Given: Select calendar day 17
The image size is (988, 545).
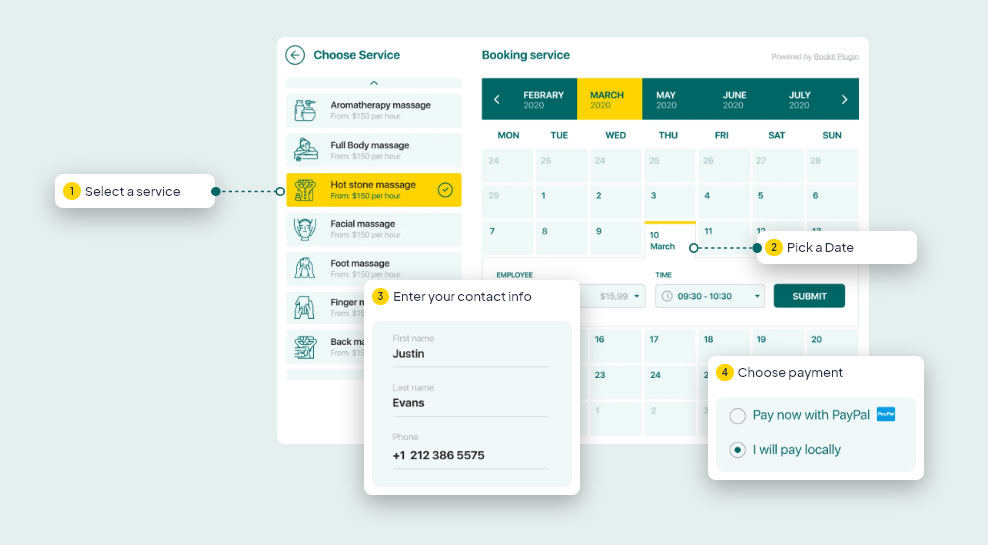Looking at the screenshot, I should 670,345.
